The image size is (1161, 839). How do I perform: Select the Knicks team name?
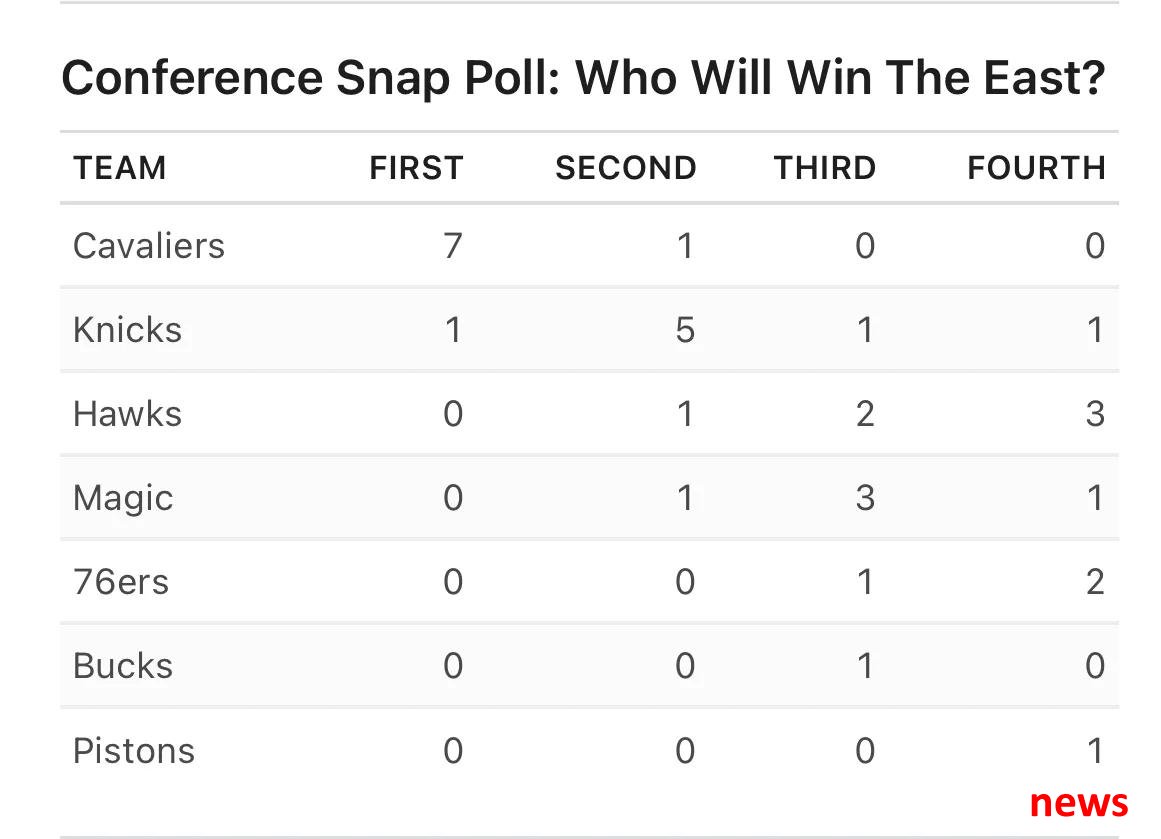click(127, 330)
